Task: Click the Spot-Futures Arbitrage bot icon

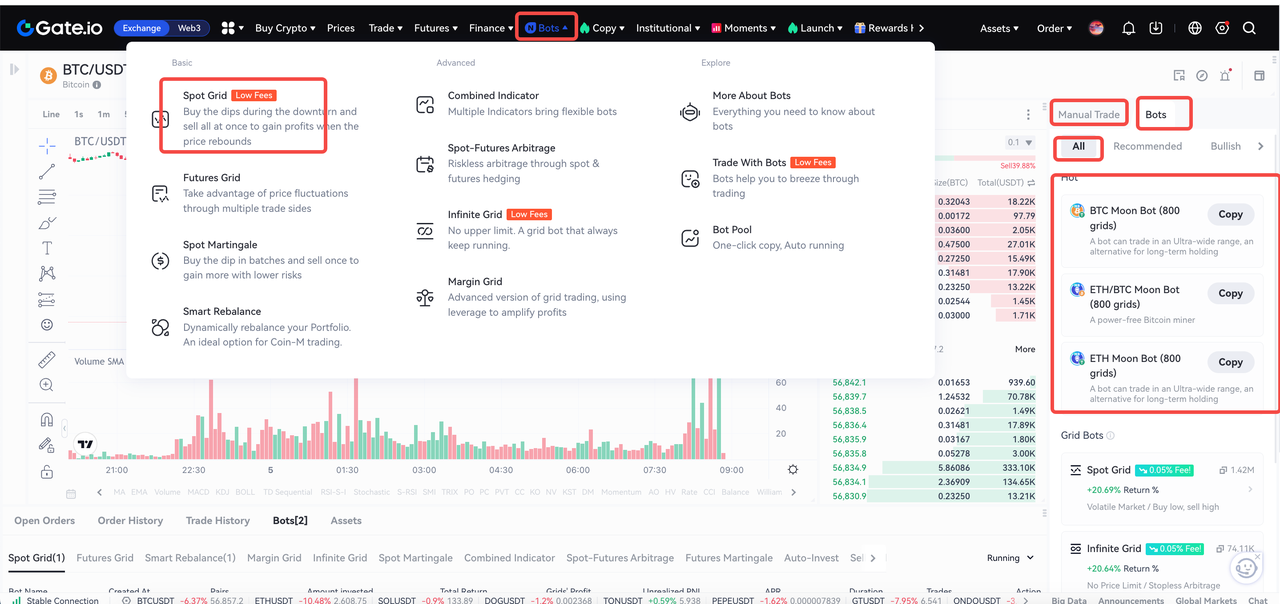Action: [426, 164]
